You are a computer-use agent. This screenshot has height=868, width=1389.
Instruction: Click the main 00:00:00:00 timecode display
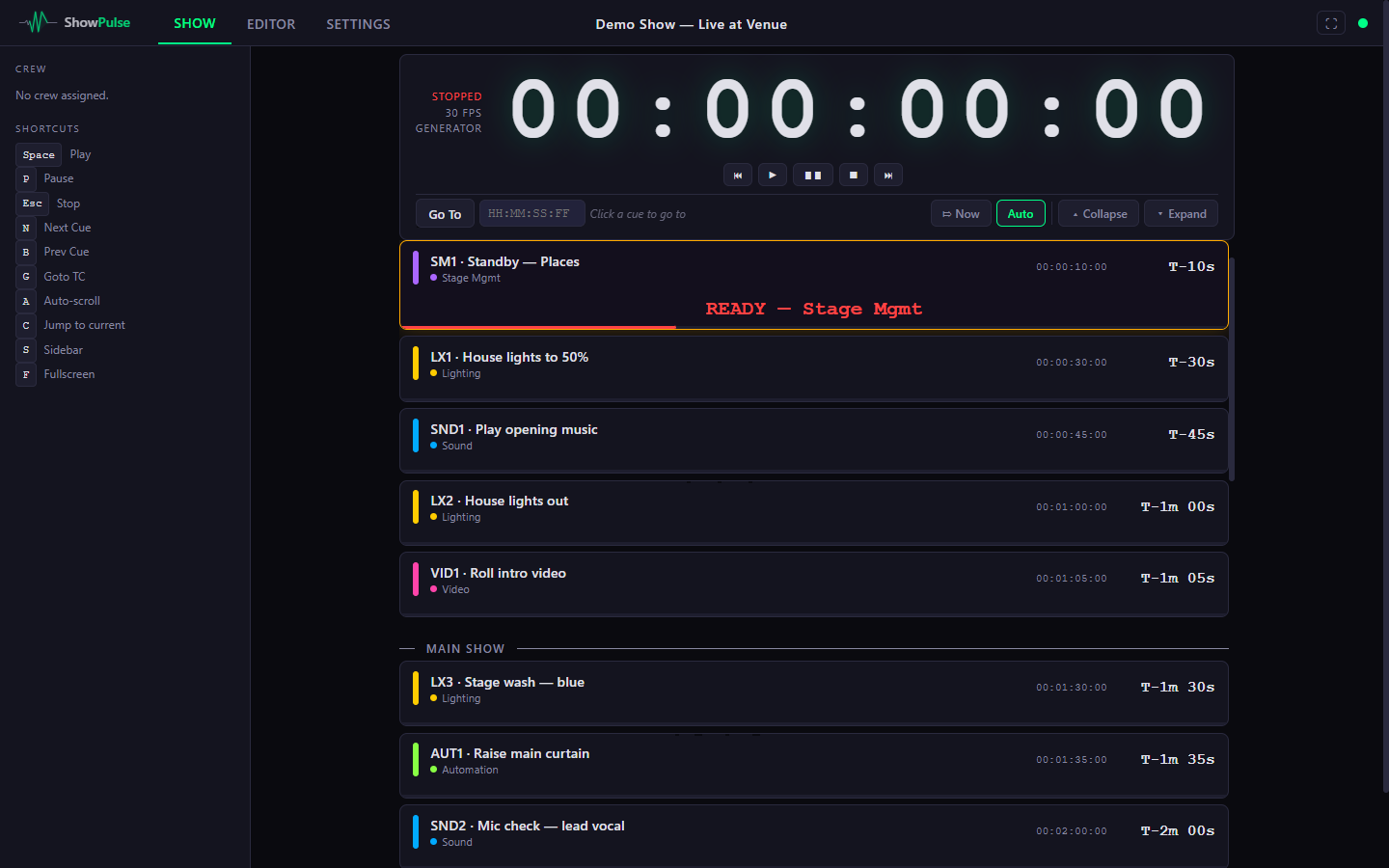[x=858, y=109]
